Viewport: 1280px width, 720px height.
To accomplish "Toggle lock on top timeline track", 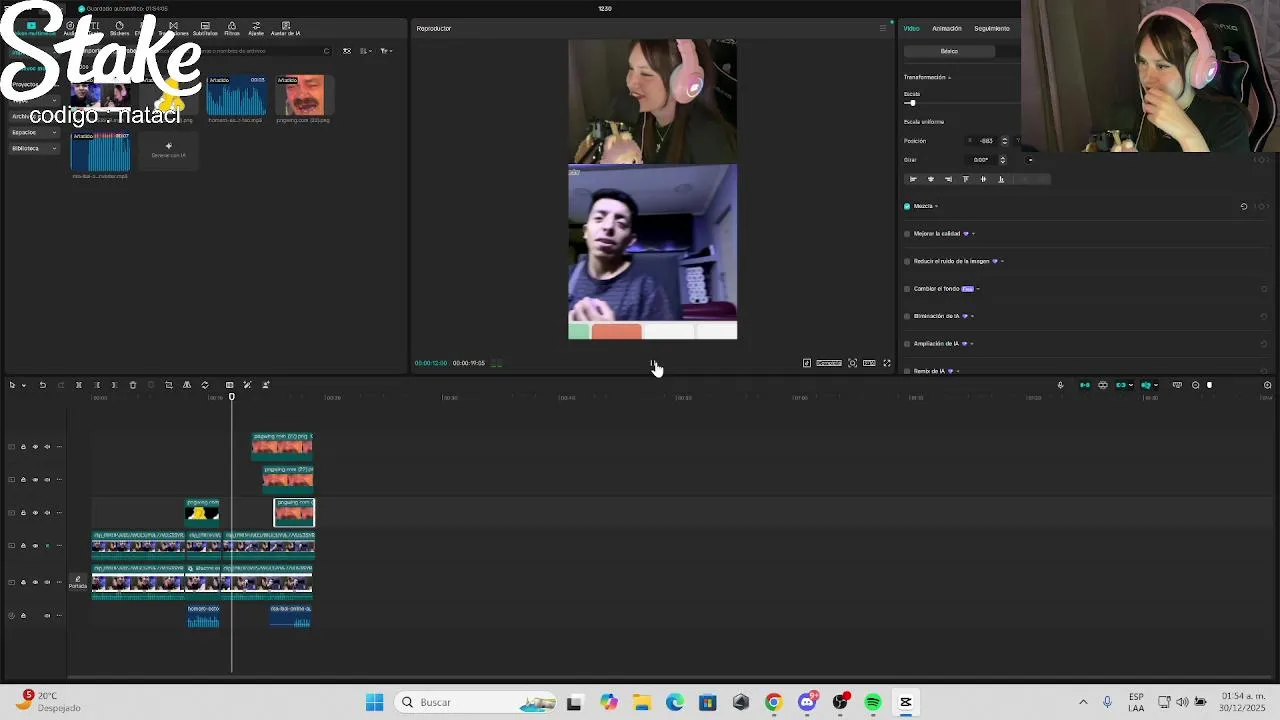I will coord(23,447).
